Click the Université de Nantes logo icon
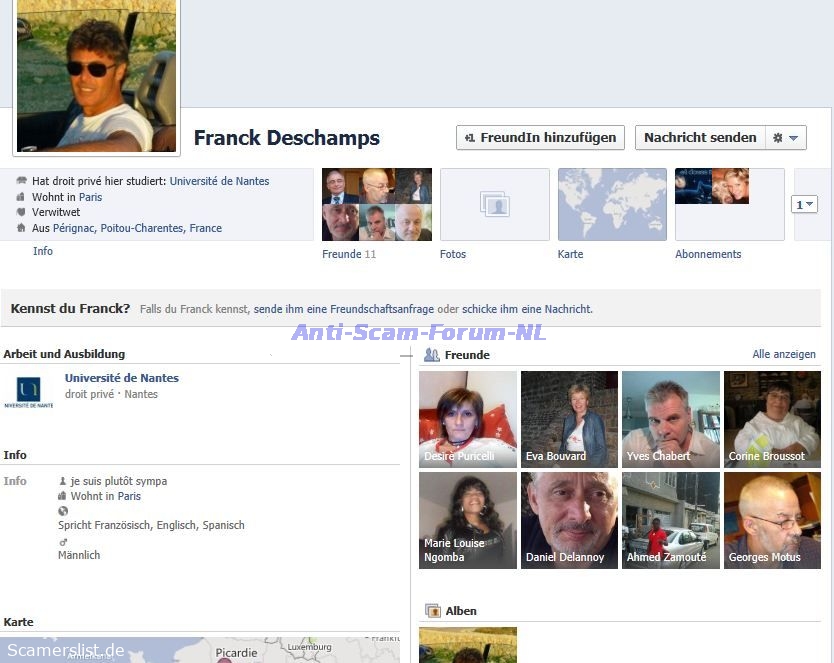 pyautogui.click(x=29, y=391)
